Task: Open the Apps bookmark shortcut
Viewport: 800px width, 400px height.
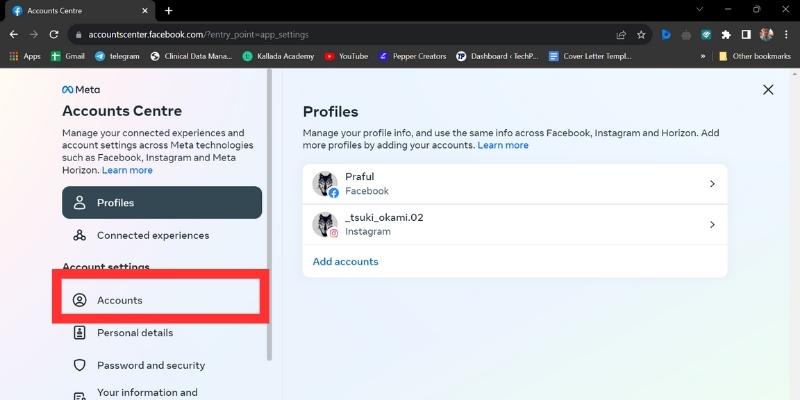Action: pyautogui.click(x=25, y=56)
